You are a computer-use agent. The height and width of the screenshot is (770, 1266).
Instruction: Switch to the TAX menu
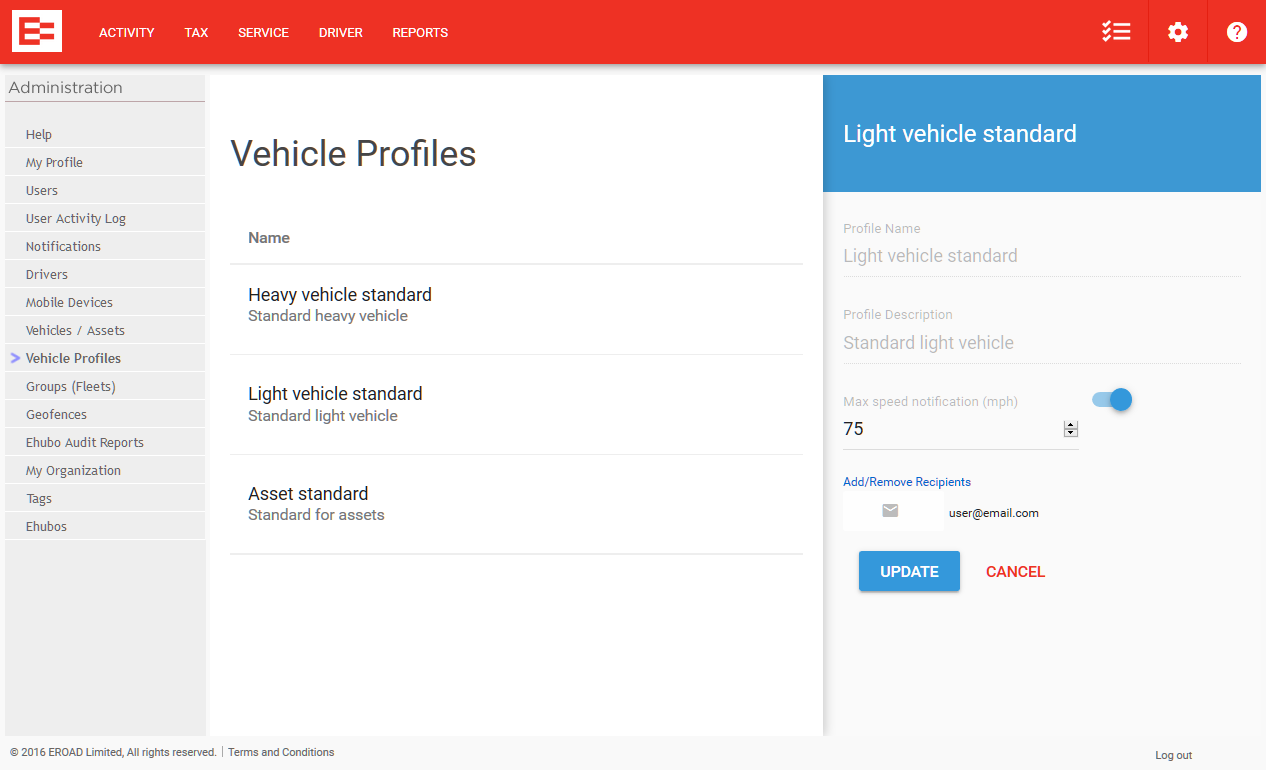coord(196,32)
